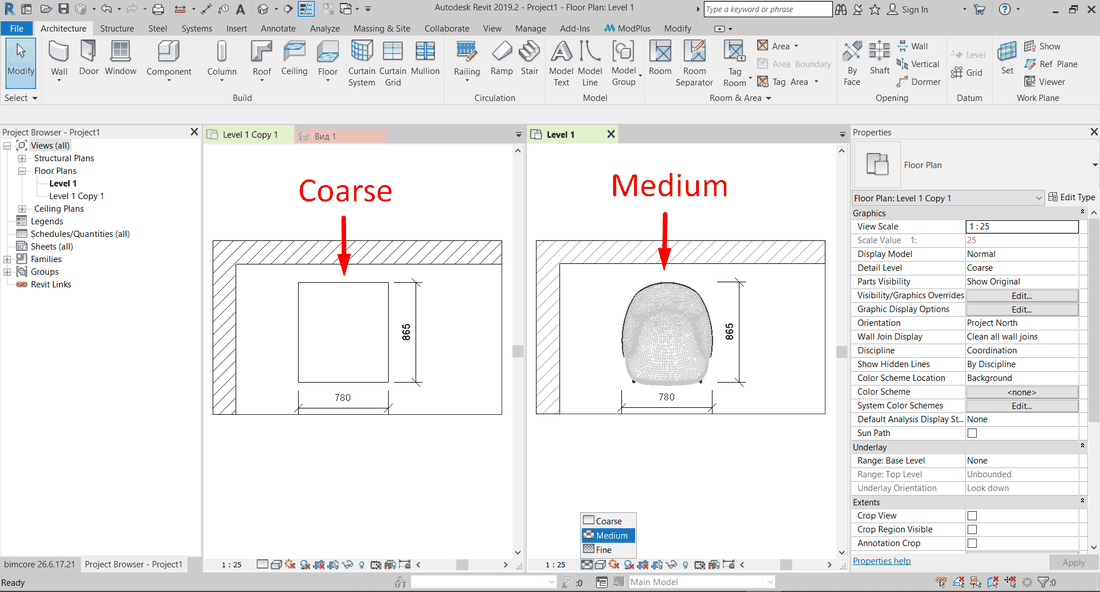The image size is (1100, 592).
Task: Click the left view's horizontal scrollbar thumb
Action: coord(462,565)
